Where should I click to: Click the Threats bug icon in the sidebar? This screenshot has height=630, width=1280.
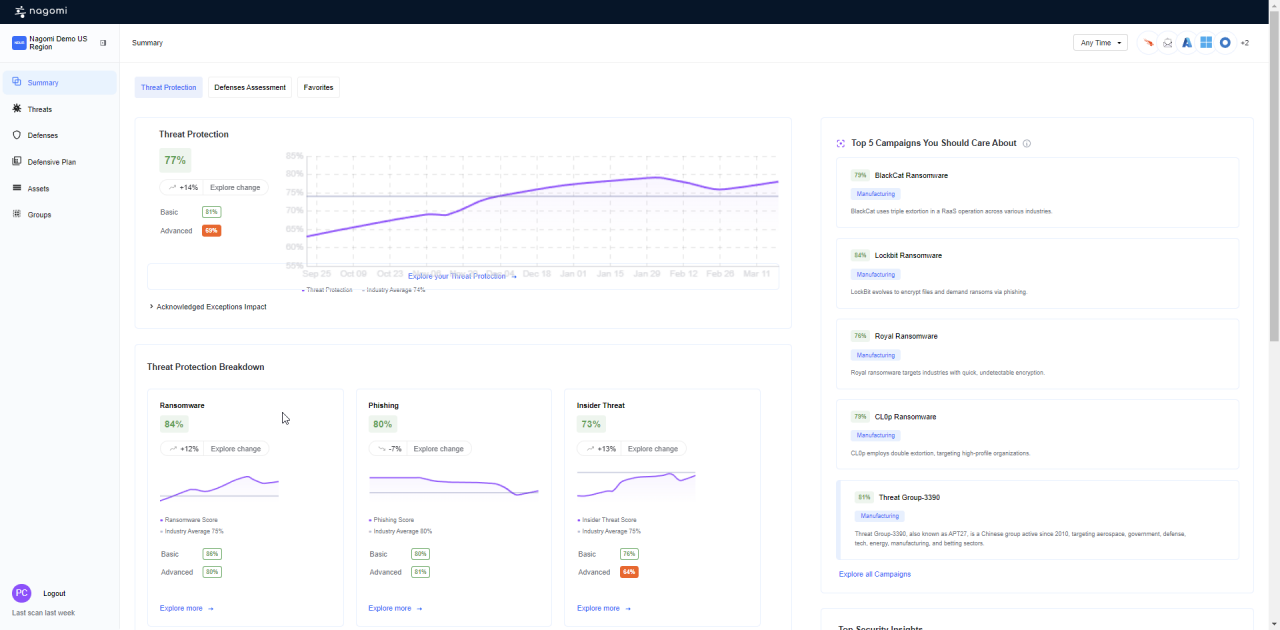pos(17,108)
